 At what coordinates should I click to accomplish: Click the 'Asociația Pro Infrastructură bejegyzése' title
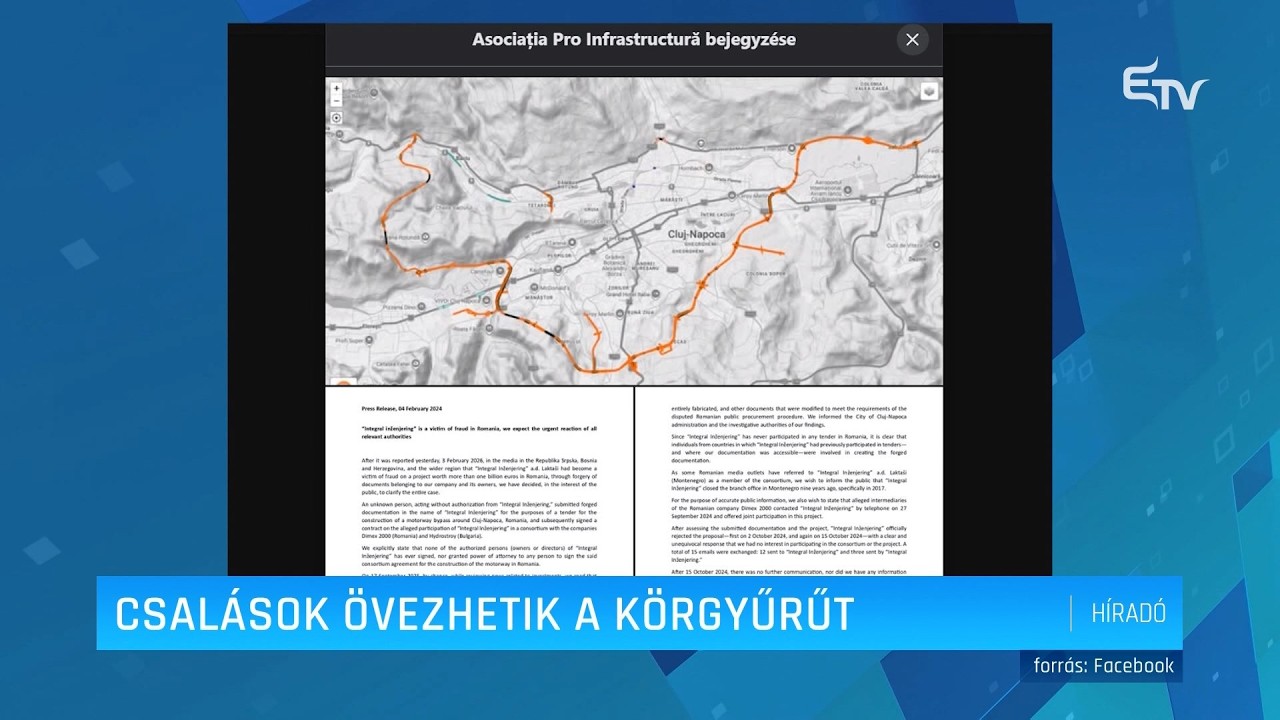tap(634, 40)
